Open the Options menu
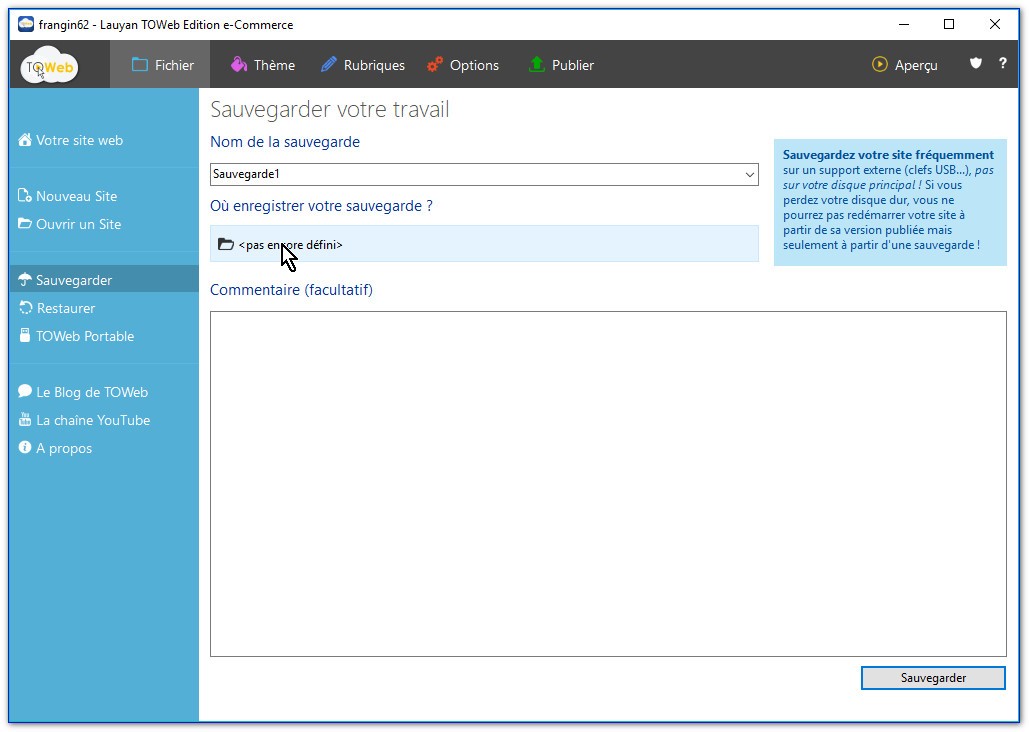This screenshot has height=732, width=1029. [x=463, y=65]
